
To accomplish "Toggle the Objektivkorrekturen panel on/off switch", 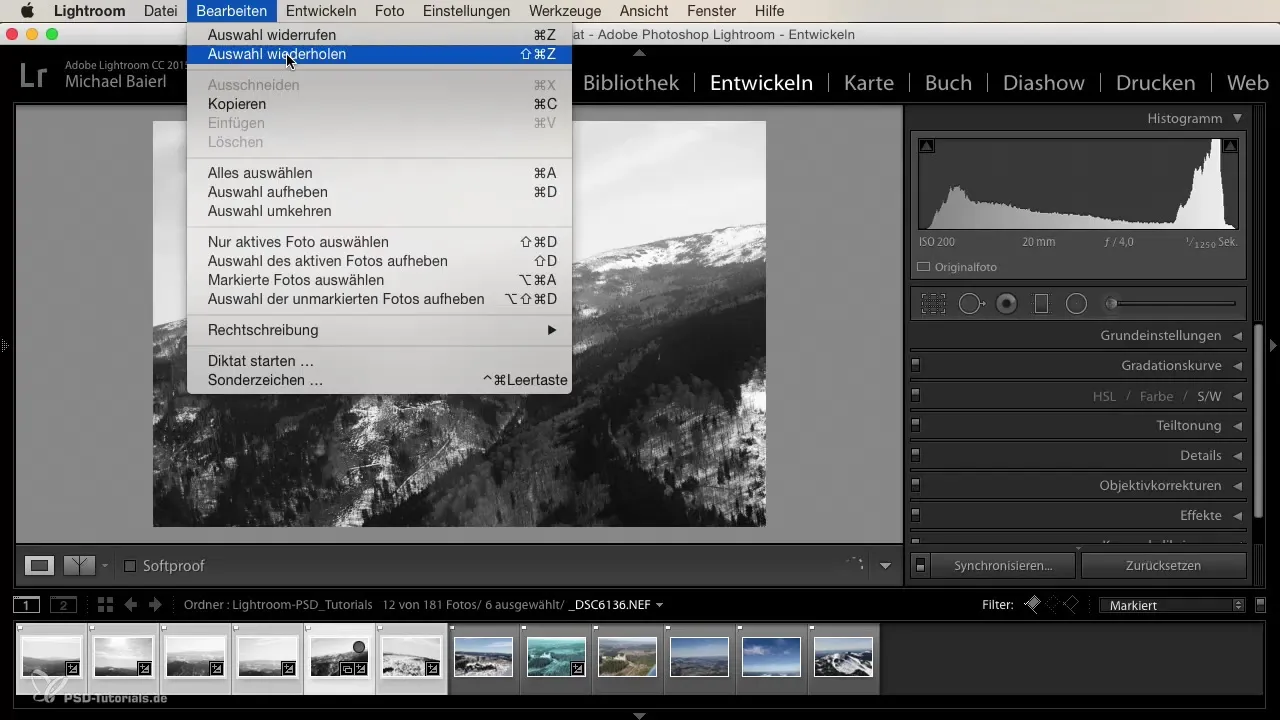I will coord(915,486).
